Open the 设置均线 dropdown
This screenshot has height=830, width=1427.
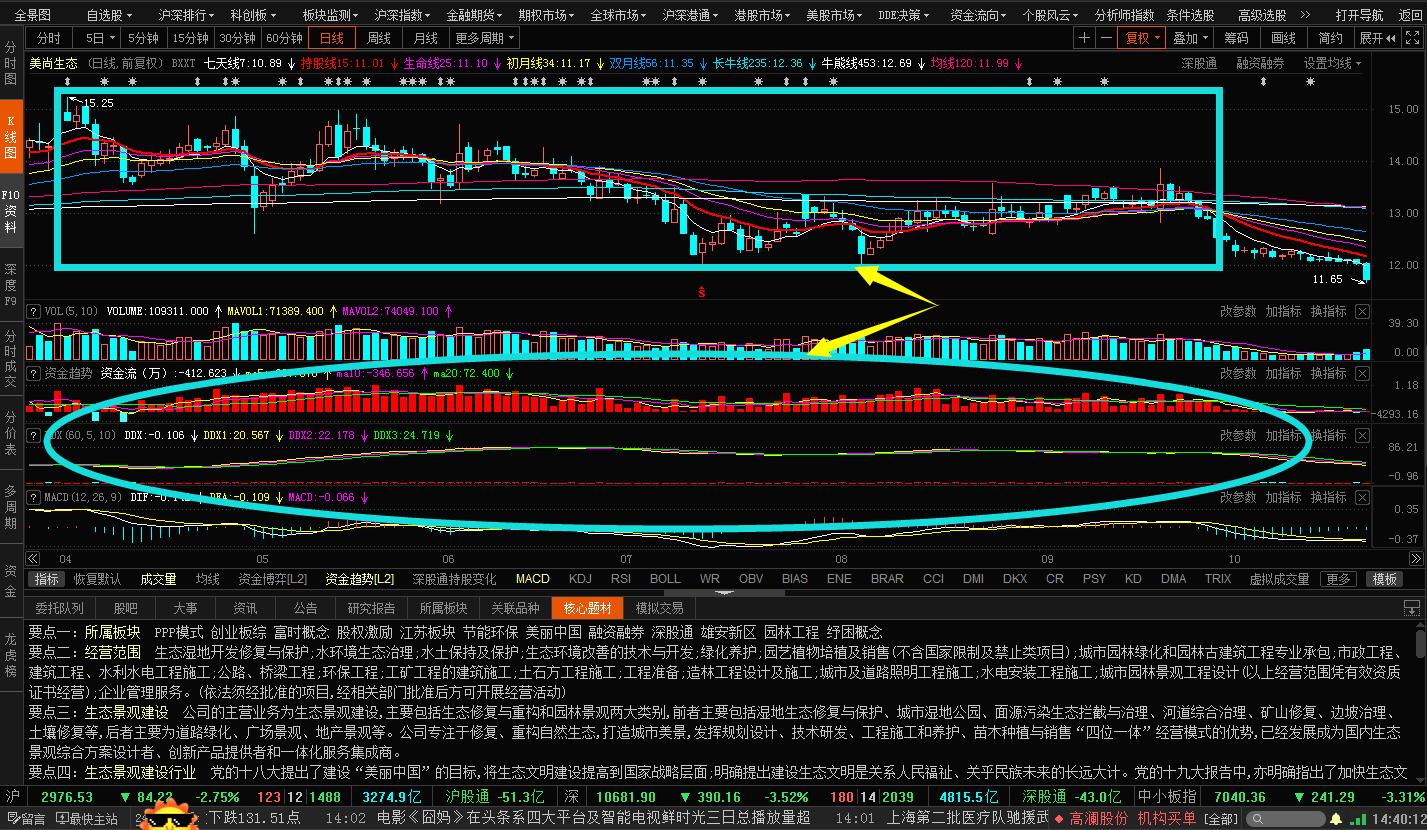1333,63
